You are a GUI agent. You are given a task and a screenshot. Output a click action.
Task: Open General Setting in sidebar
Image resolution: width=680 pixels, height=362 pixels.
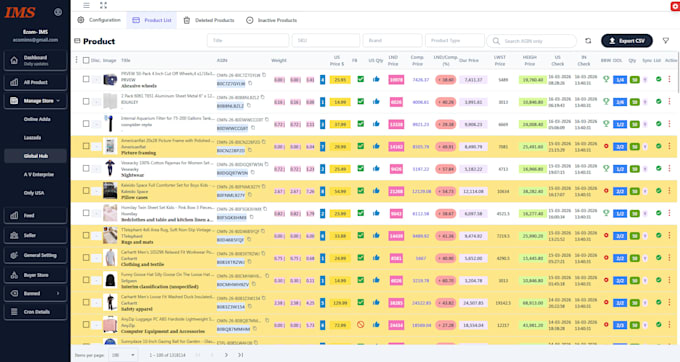(x=35, y=255)
